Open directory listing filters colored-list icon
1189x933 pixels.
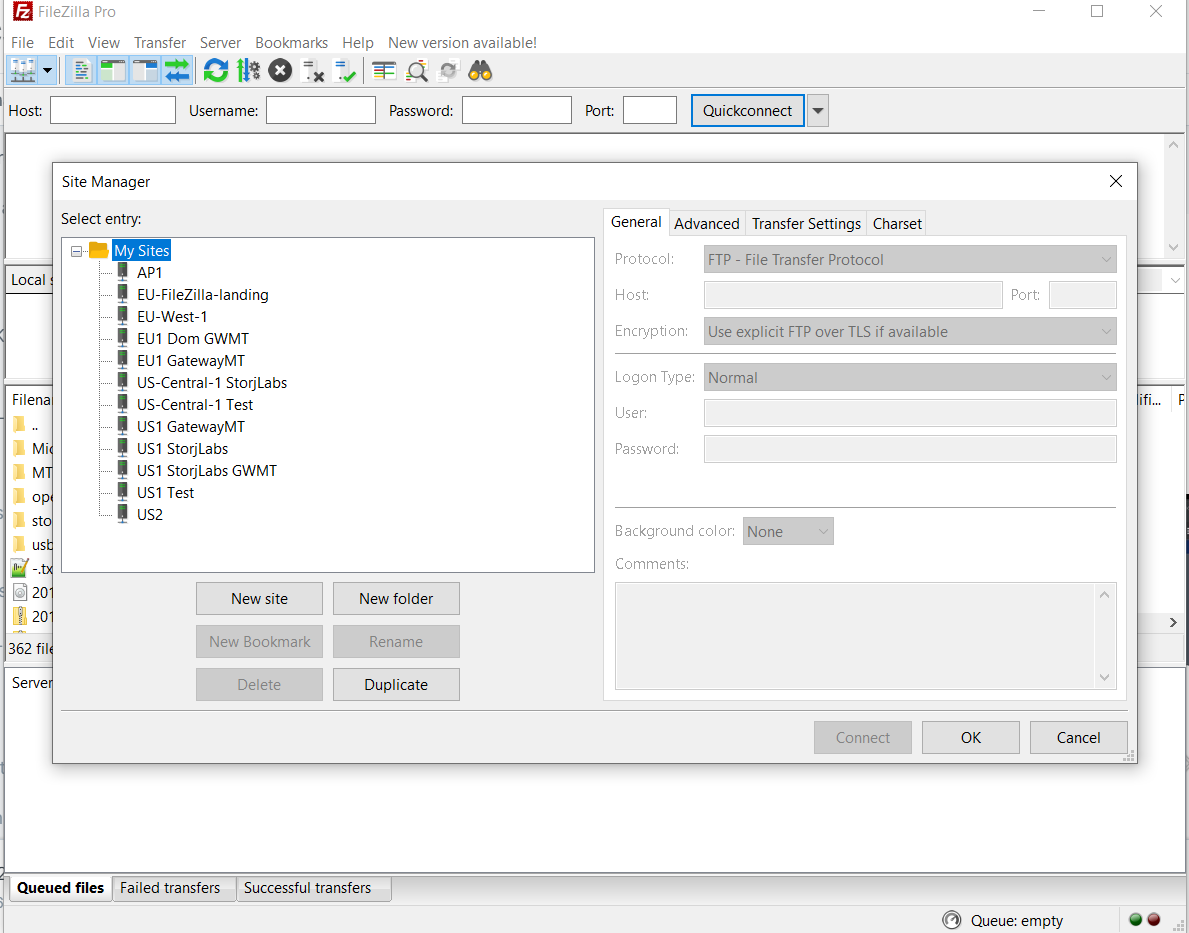click(384, 71)
